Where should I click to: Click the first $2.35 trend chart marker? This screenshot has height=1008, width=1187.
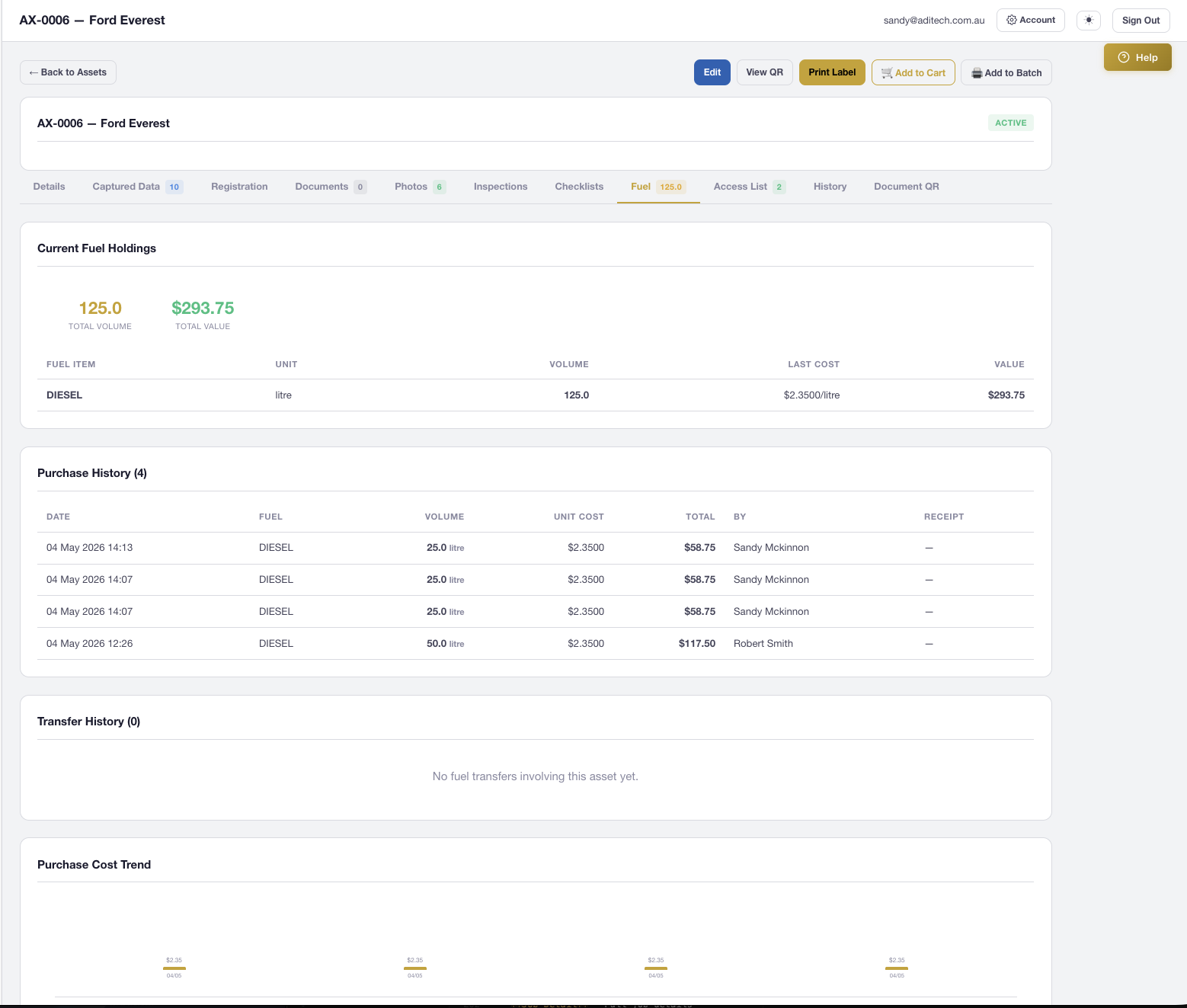tap(174, 968)
